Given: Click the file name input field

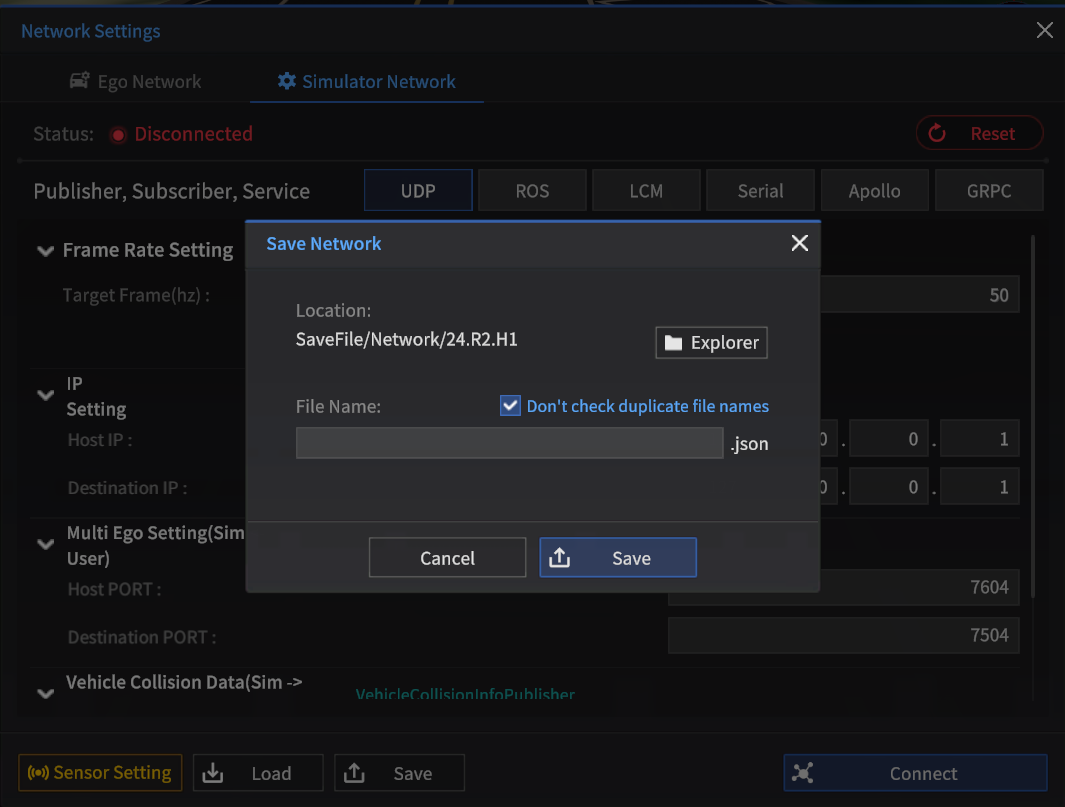Looking at the screenshot, I should pyautogui.click(x=509, y=442).
